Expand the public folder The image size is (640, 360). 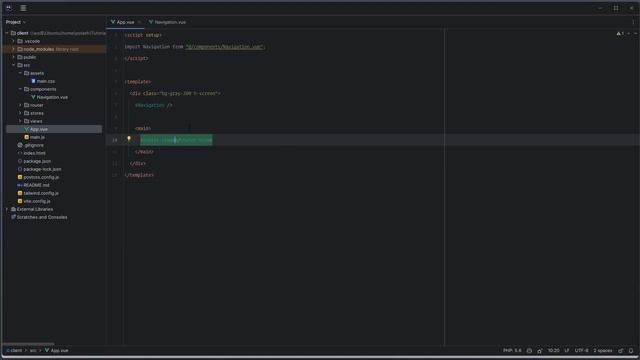(13, 57)
